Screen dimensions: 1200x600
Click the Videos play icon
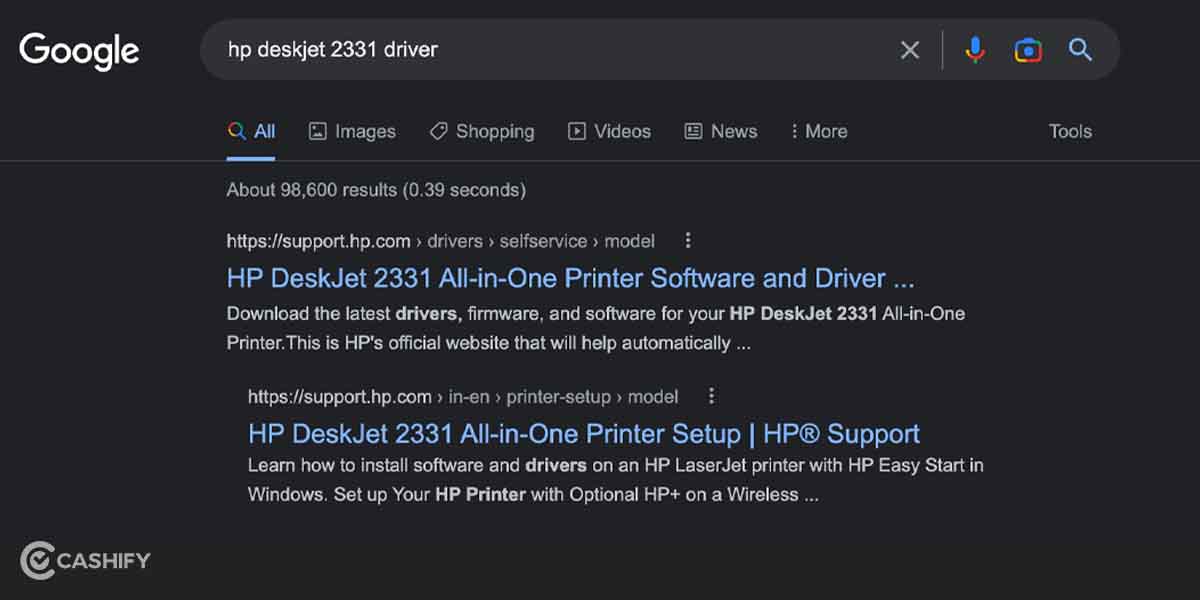tap(577, 130)
